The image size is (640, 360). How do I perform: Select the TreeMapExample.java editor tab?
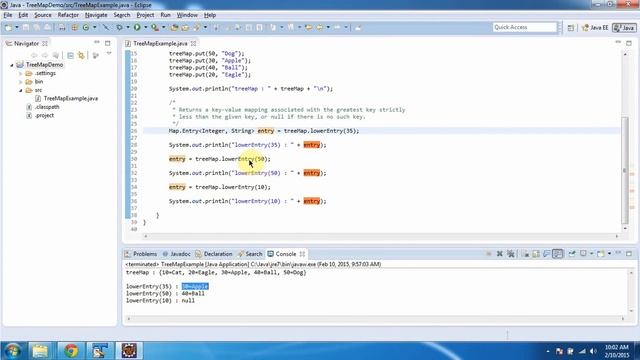coord(160,43)
